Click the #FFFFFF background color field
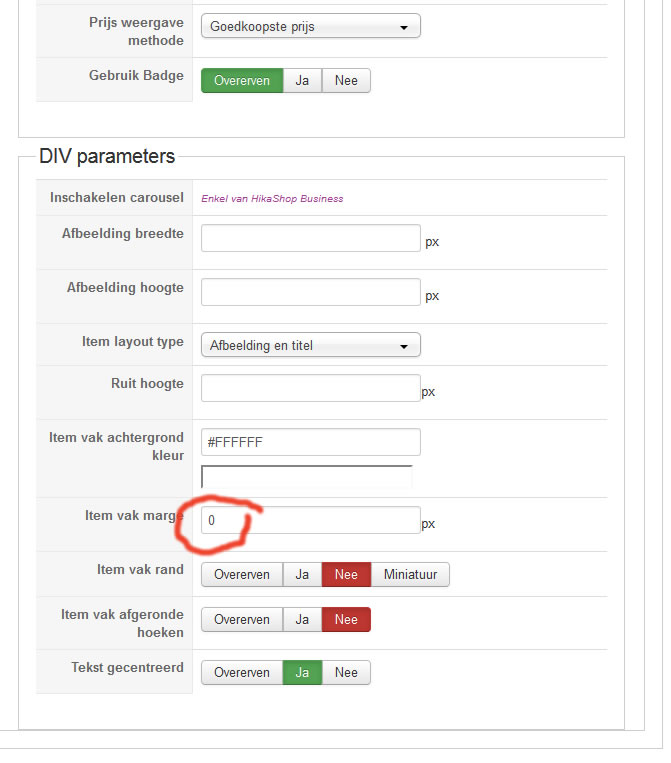The width and height of the screenshot is (671, 763). click(x=310, y=442)
